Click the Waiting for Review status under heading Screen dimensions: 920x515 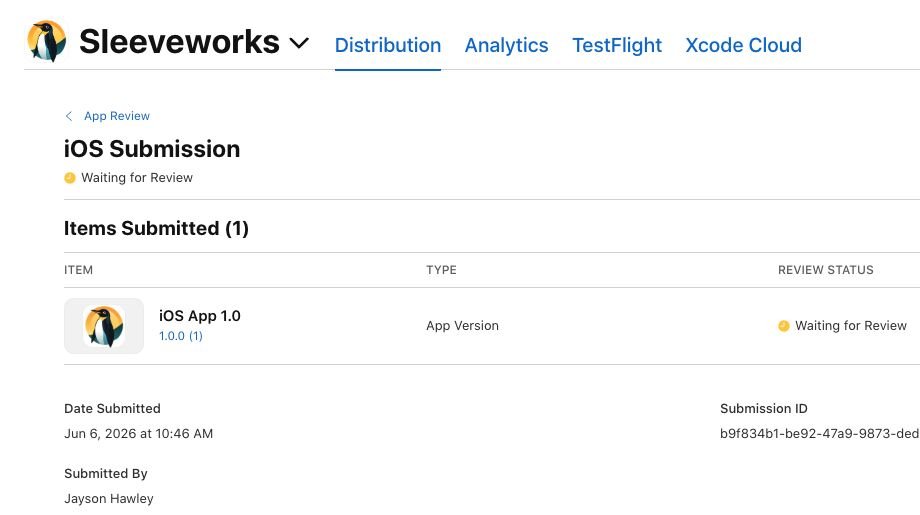[137, 178]
